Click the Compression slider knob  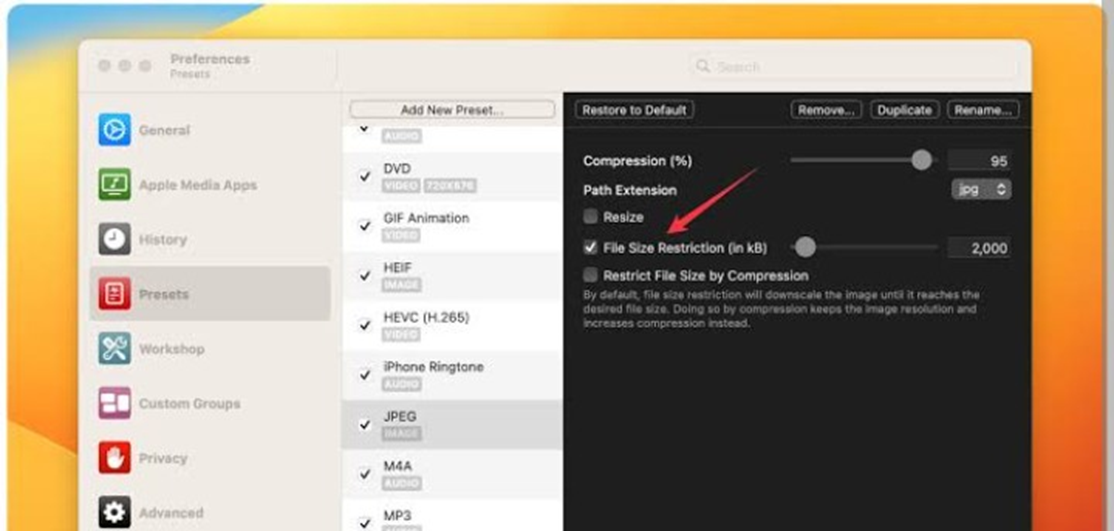pyautogui.click(x=921, y=160)
